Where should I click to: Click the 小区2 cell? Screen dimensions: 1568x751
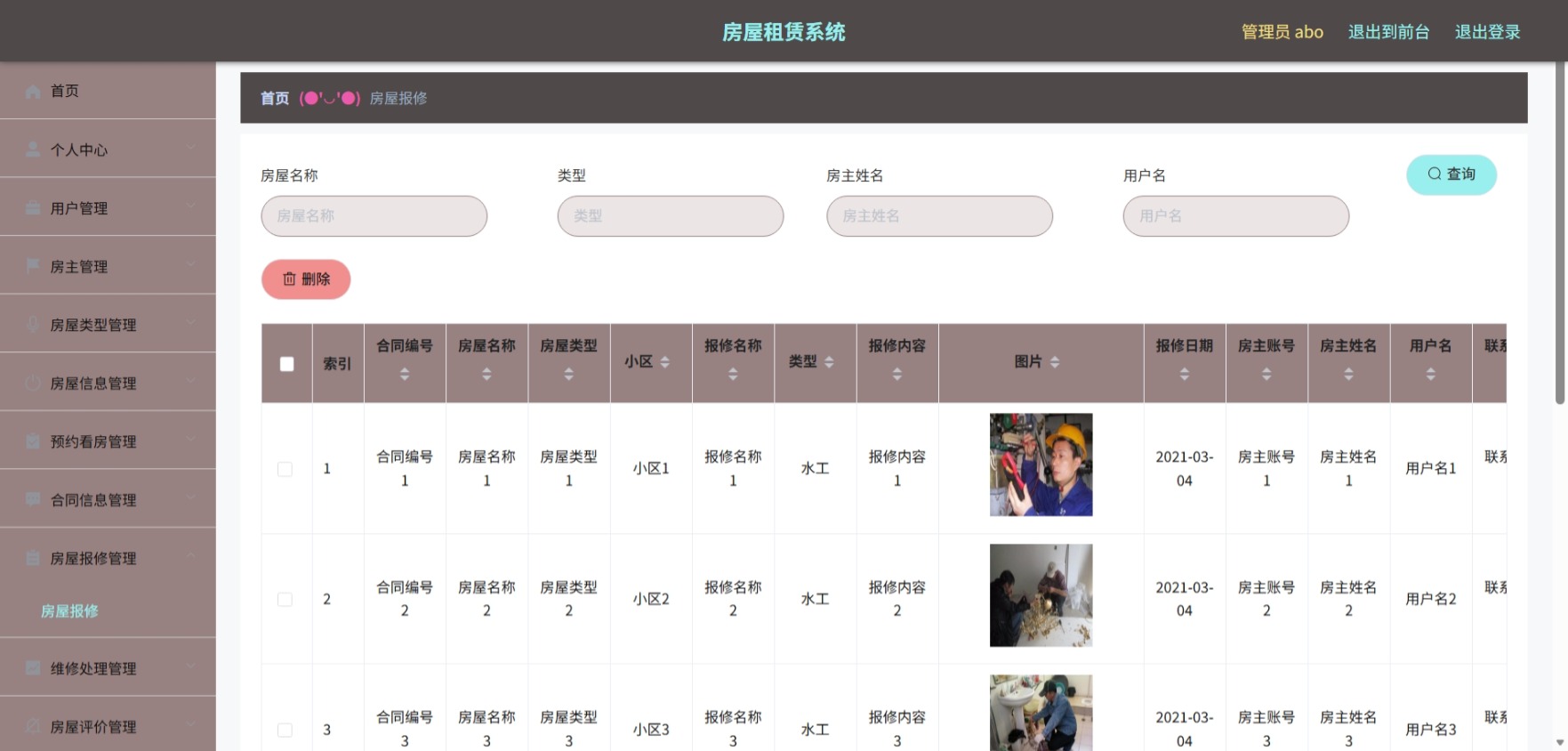(x=651, y=599)
